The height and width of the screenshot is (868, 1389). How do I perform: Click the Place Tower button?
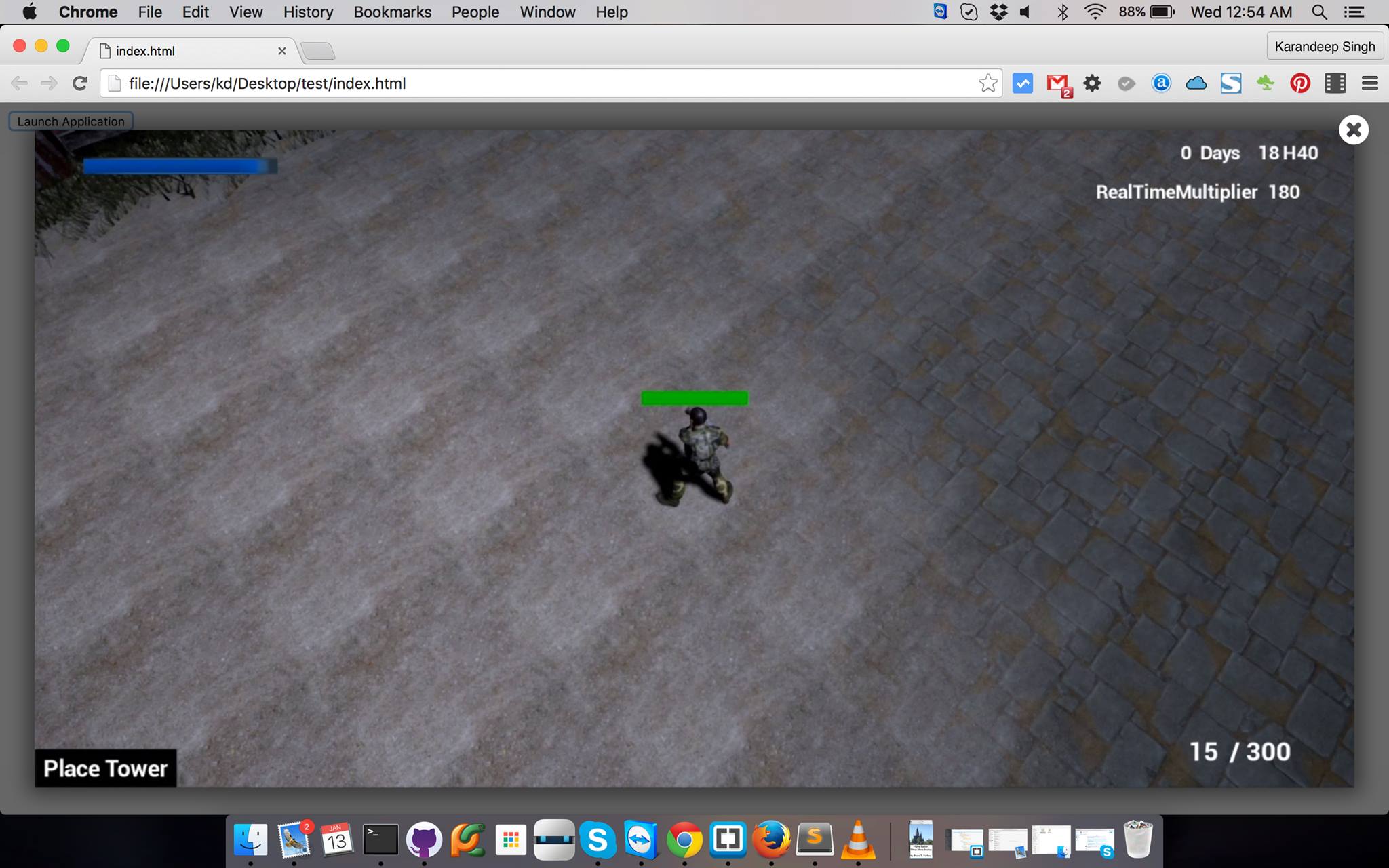[105, 768]
